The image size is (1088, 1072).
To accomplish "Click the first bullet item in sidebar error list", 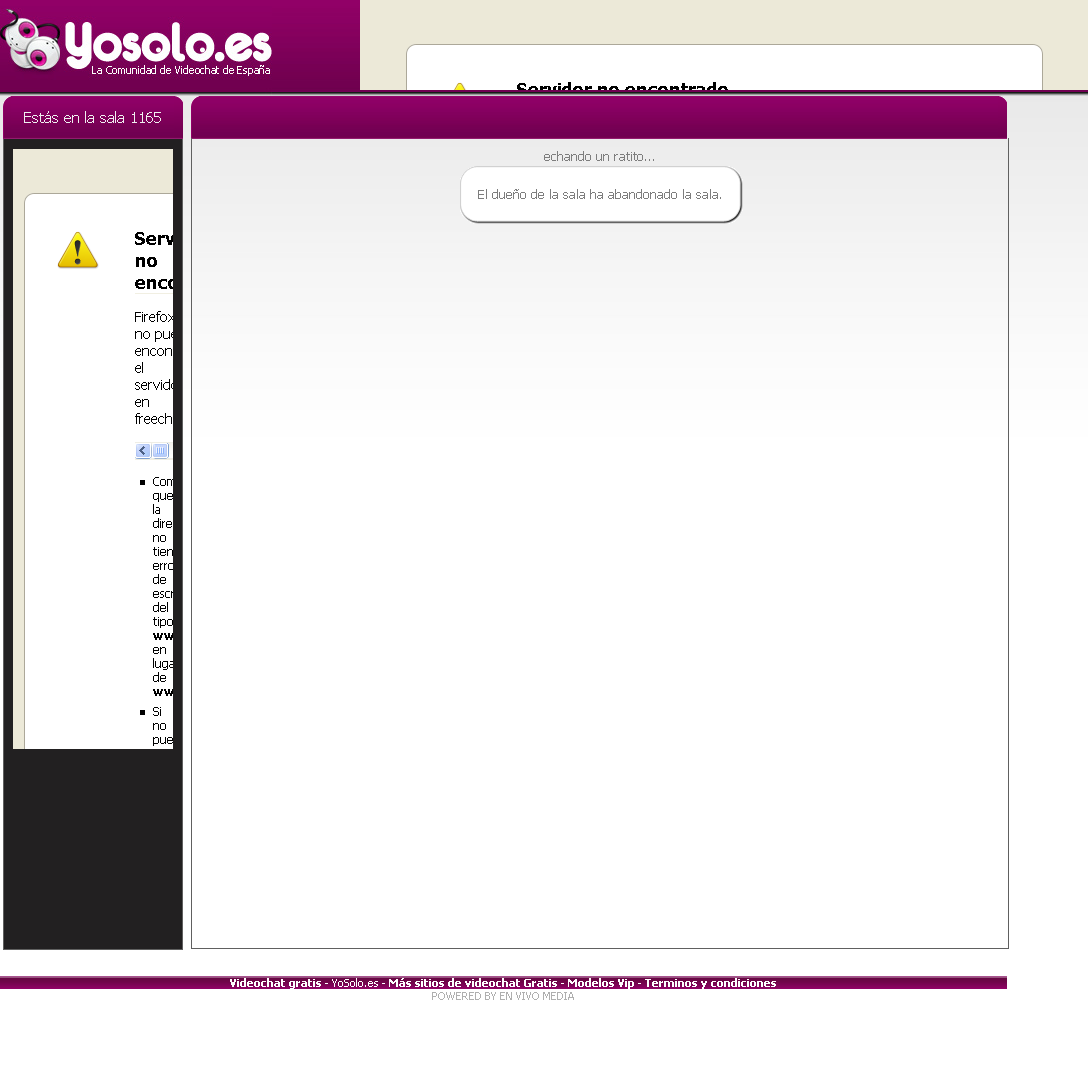I will click(x=162, y=585).
